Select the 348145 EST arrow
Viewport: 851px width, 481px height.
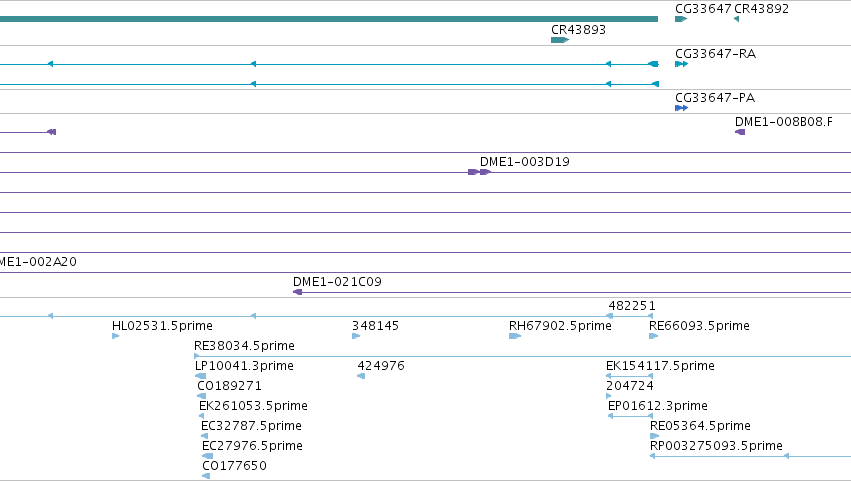pyautogui.click(x=356, y=336)
